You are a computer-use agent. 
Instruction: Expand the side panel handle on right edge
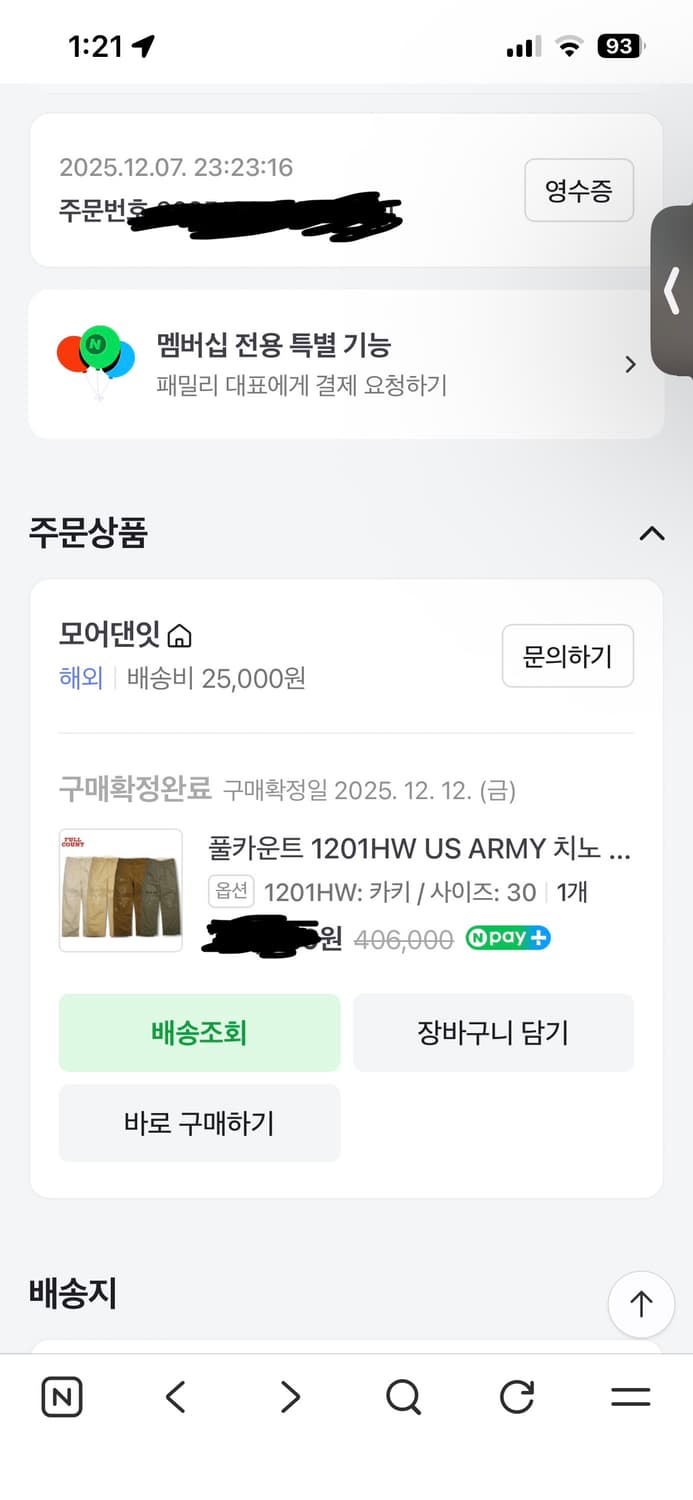[x=672, y=292]
